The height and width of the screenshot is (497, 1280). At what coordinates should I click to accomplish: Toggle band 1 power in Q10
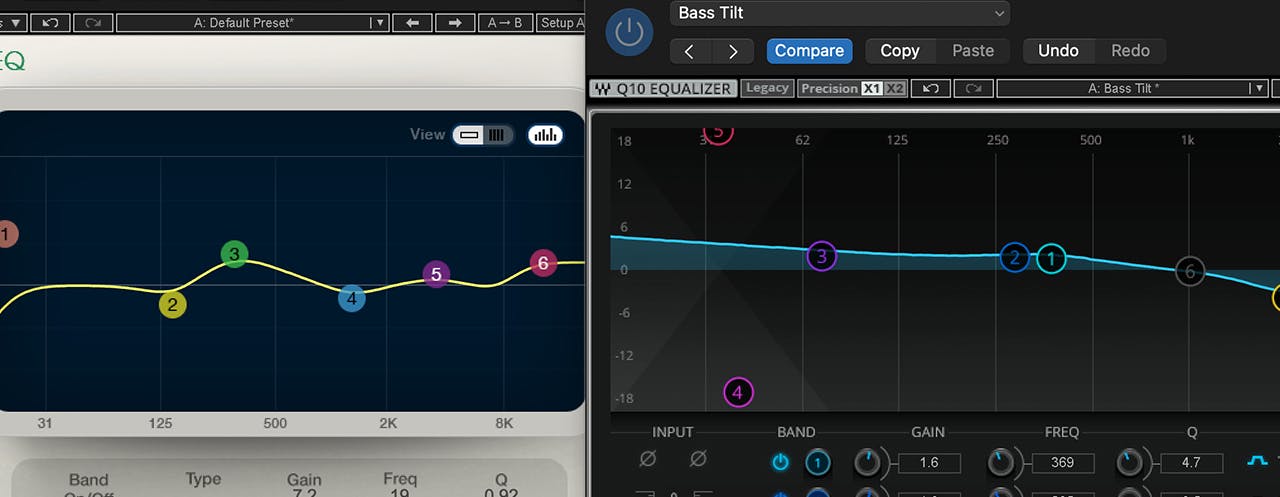tap(781, 462)
